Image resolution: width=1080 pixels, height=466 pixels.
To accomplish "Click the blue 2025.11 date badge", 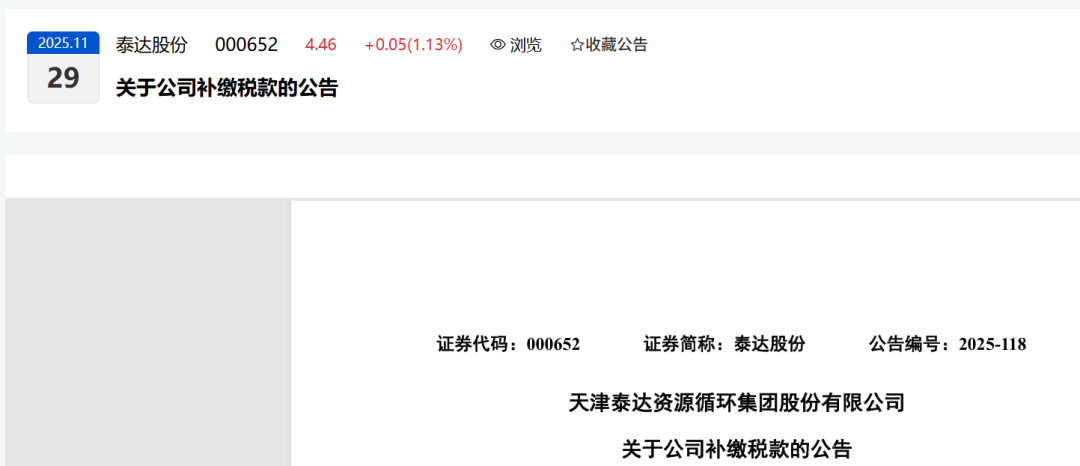I will pos(63,43).
